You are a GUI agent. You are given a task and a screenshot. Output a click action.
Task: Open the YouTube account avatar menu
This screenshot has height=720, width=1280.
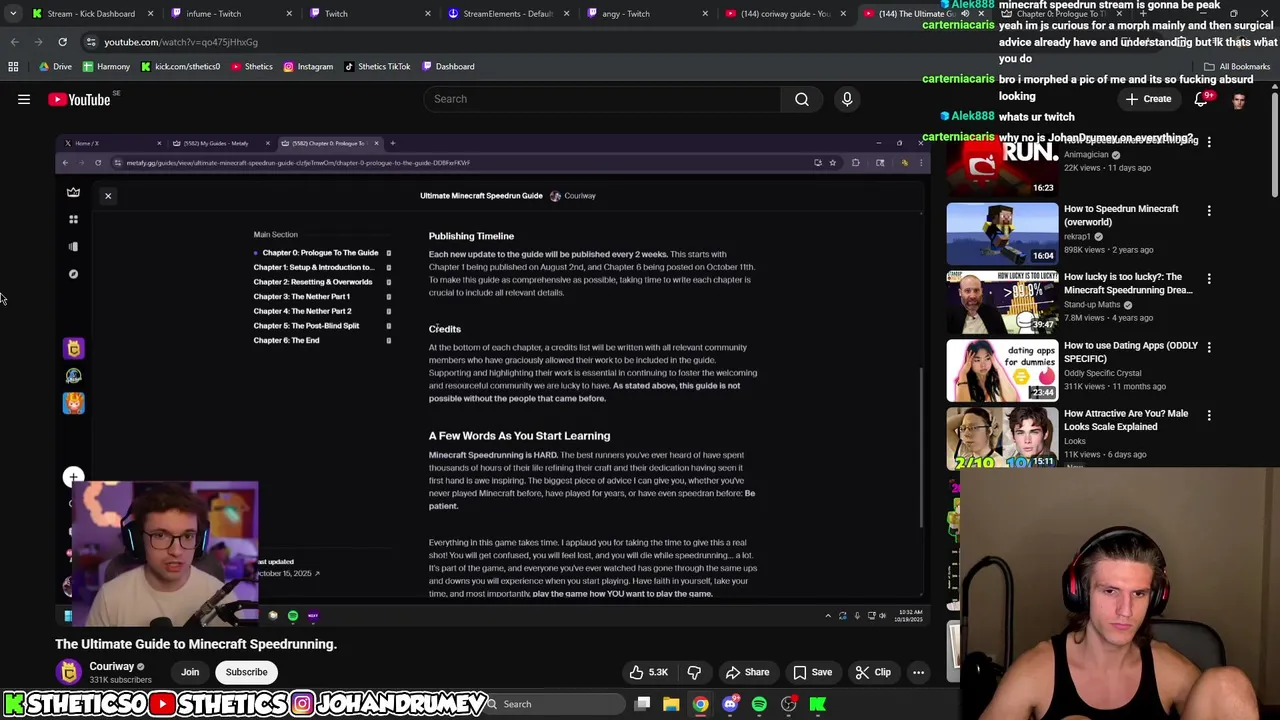pyautogui.click(x=1239, y=100)
